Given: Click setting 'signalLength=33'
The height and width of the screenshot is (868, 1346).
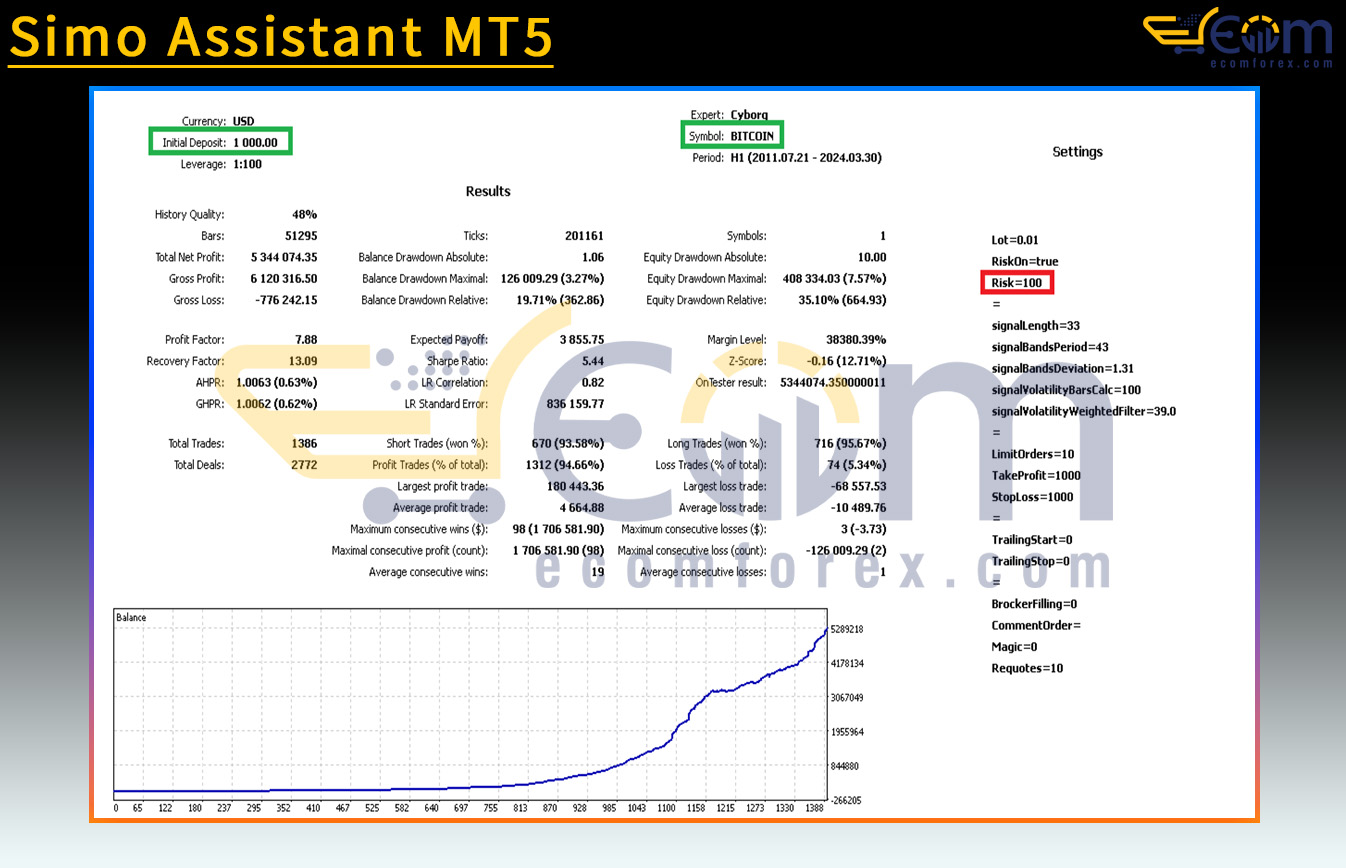Looking at the screenshot, I should click(1036, 326).
